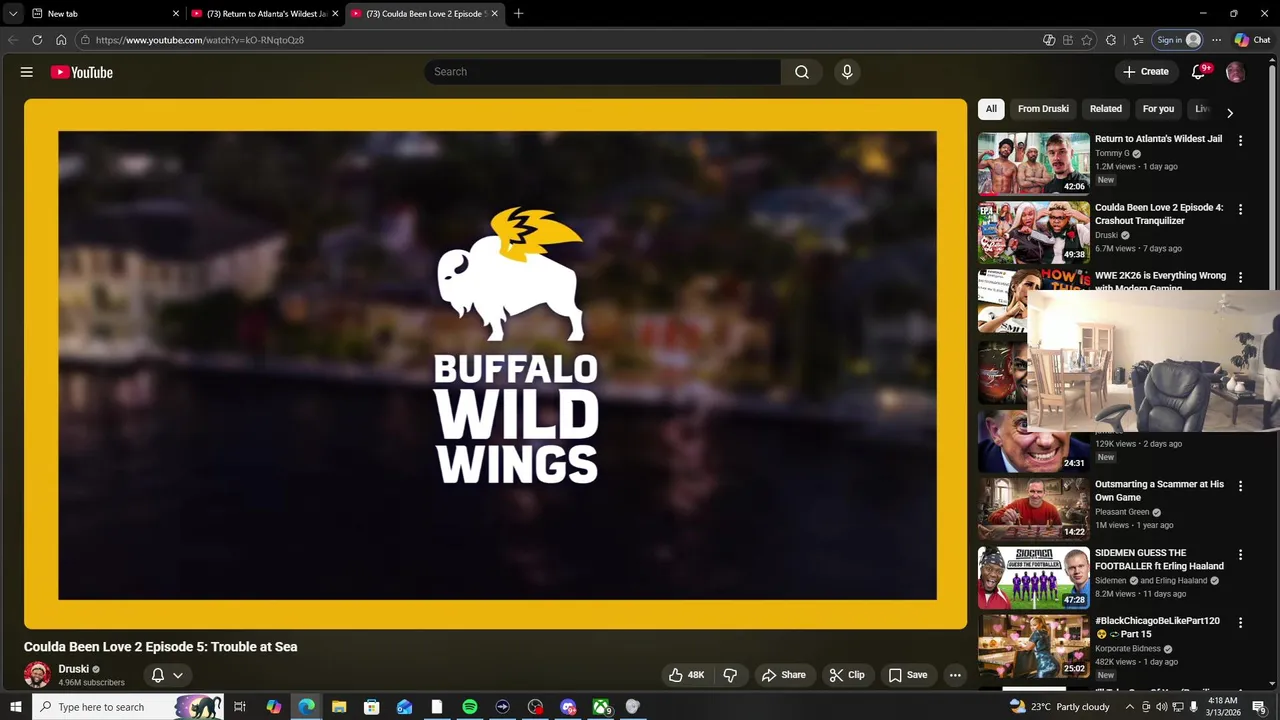Select the For you filter chip
Viewport: 1280px width, 720px height.
(1158, 109)
